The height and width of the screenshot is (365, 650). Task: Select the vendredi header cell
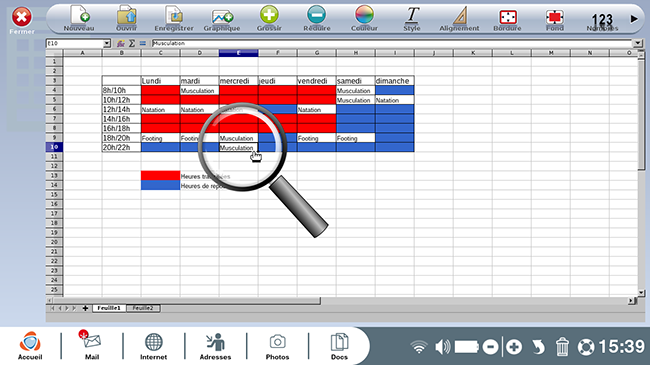pyautogui.click(x=316, y=80)
